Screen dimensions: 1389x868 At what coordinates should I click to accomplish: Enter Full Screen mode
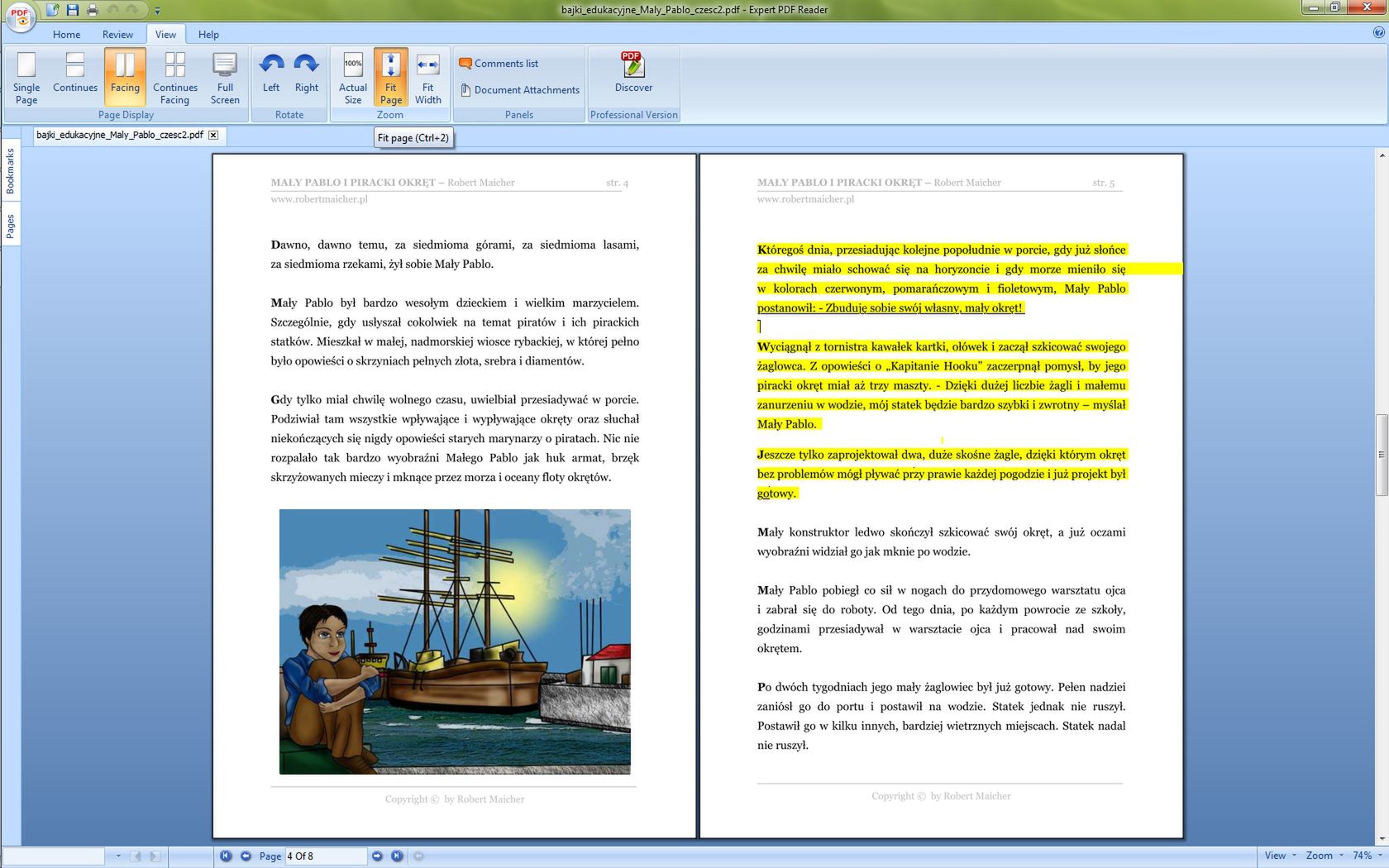[225, 78]
